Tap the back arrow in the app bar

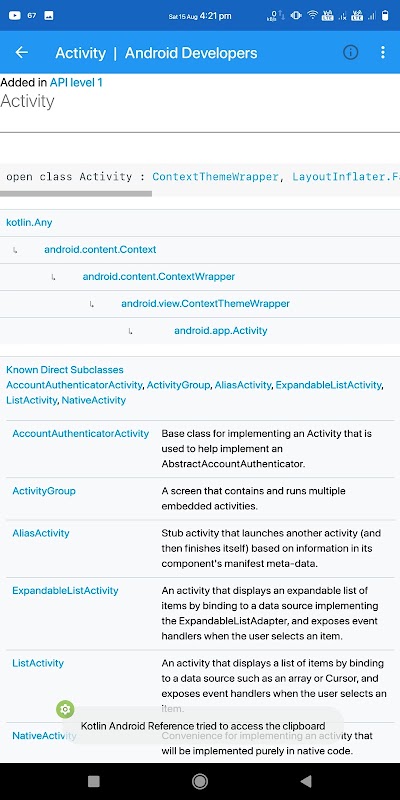click(x=21, y=53)
